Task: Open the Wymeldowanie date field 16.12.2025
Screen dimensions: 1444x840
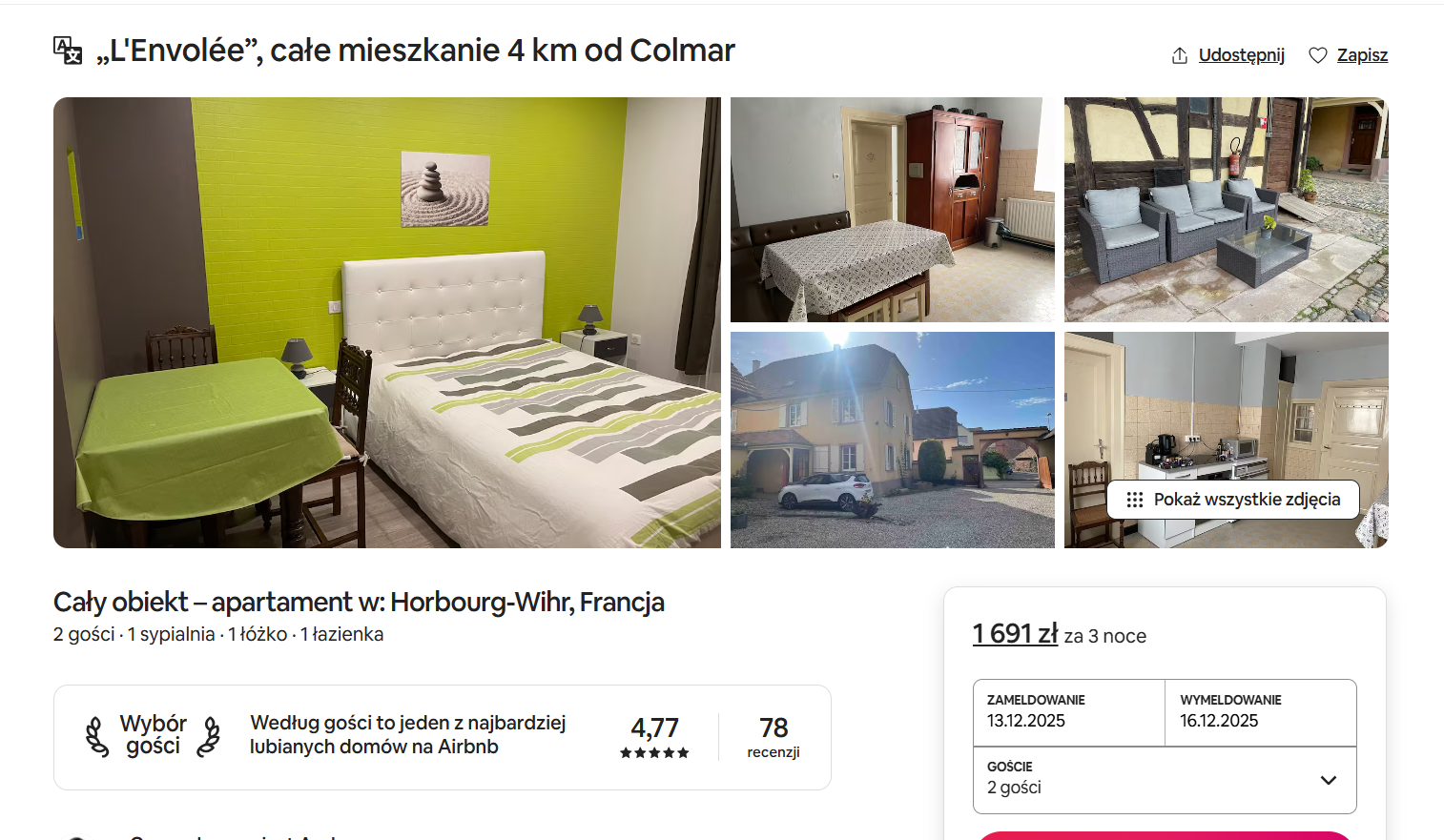Action: coord(1261,712)
